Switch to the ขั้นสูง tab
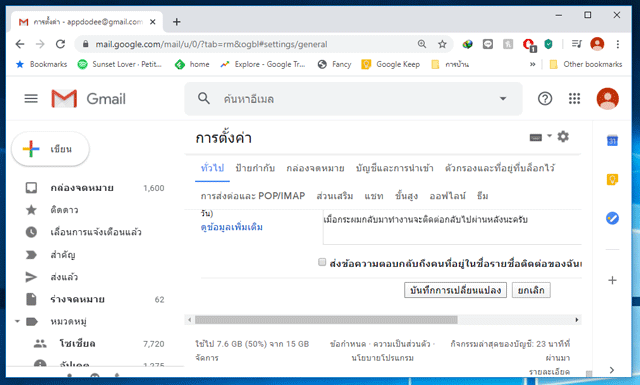This screenshot has width=640, height=385. click(x=406, y=196)
